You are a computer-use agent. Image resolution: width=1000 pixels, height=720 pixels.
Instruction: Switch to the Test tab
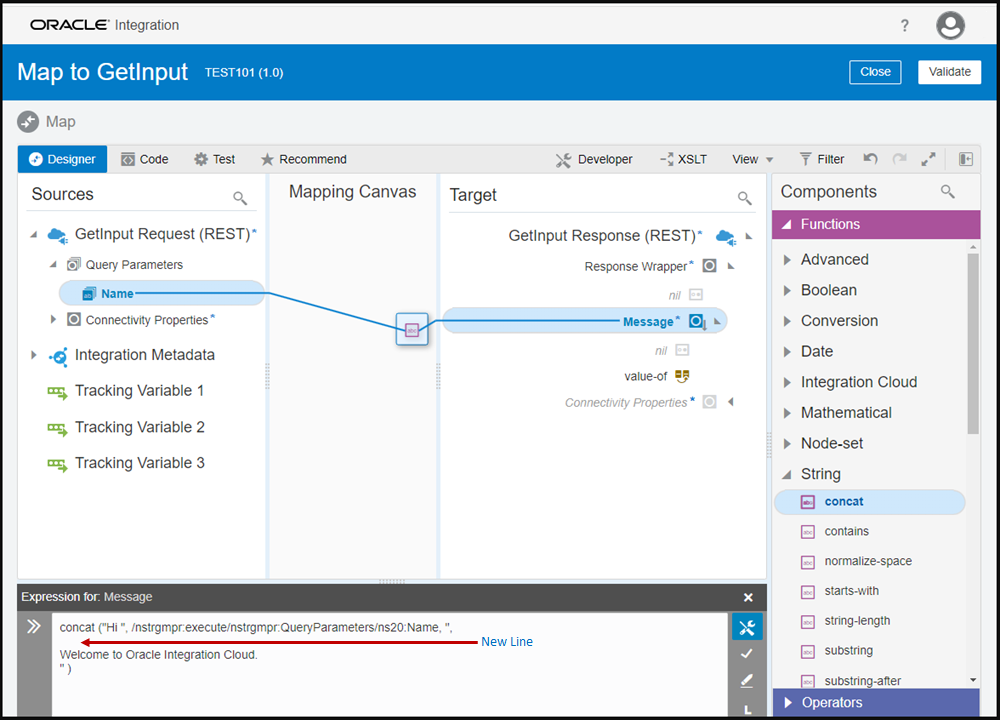point(215,159)
